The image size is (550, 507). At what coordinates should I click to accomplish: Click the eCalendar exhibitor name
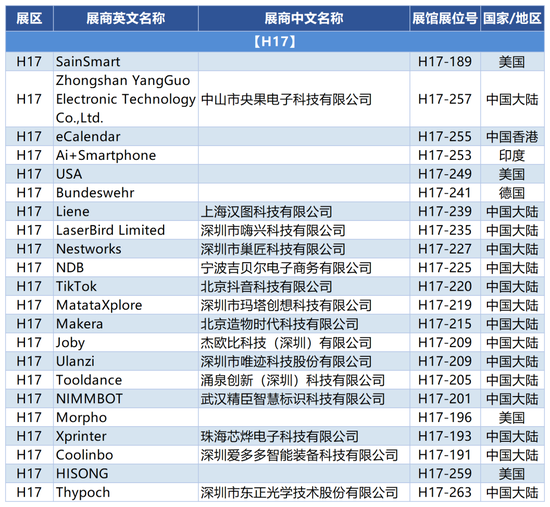pos(88,136)
